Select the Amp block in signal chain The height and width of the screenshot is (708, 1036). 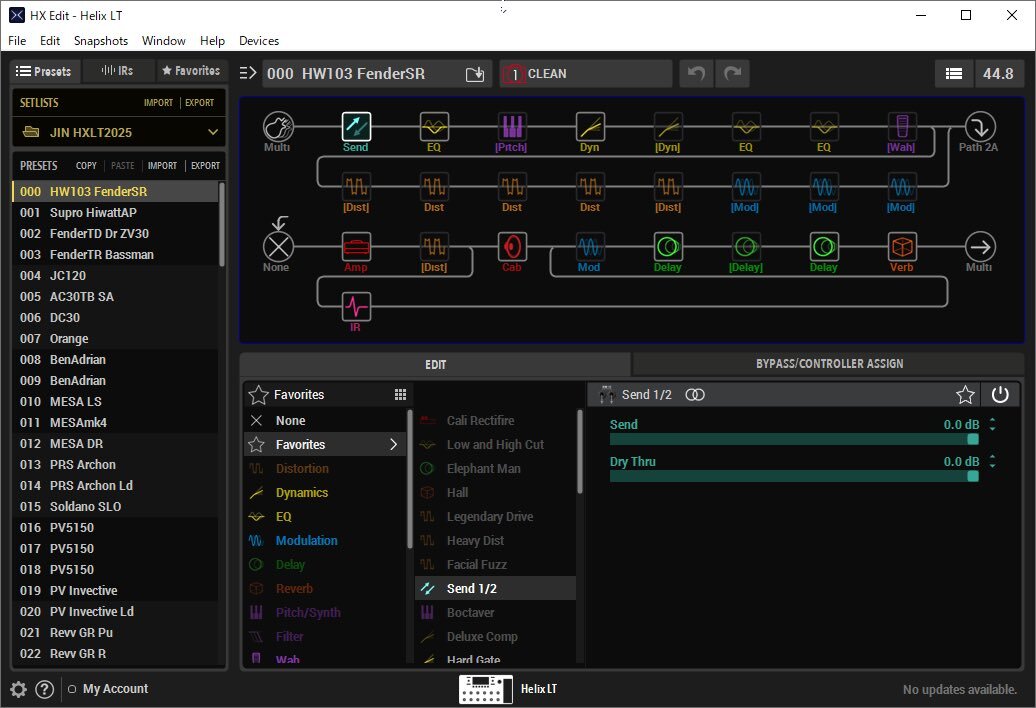point(356,246)
